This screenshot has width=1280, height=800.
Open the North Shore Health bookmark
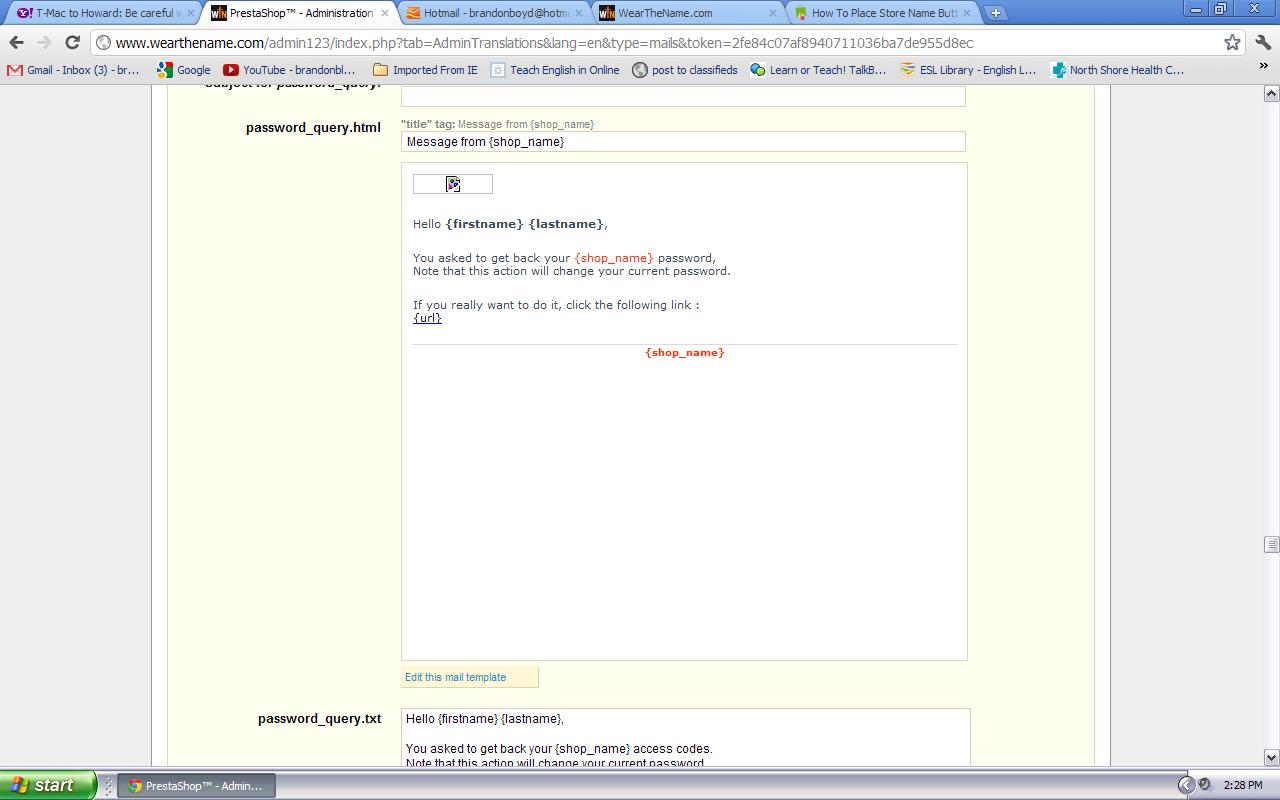(x=1118, y=70)
